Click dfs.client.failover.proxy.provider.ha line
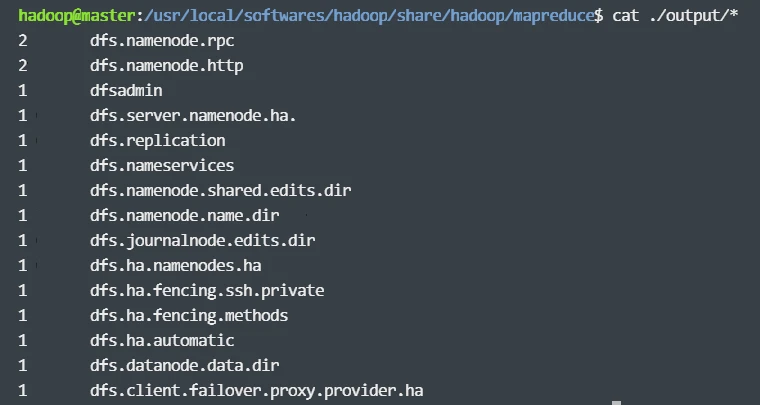 [263, 391]
